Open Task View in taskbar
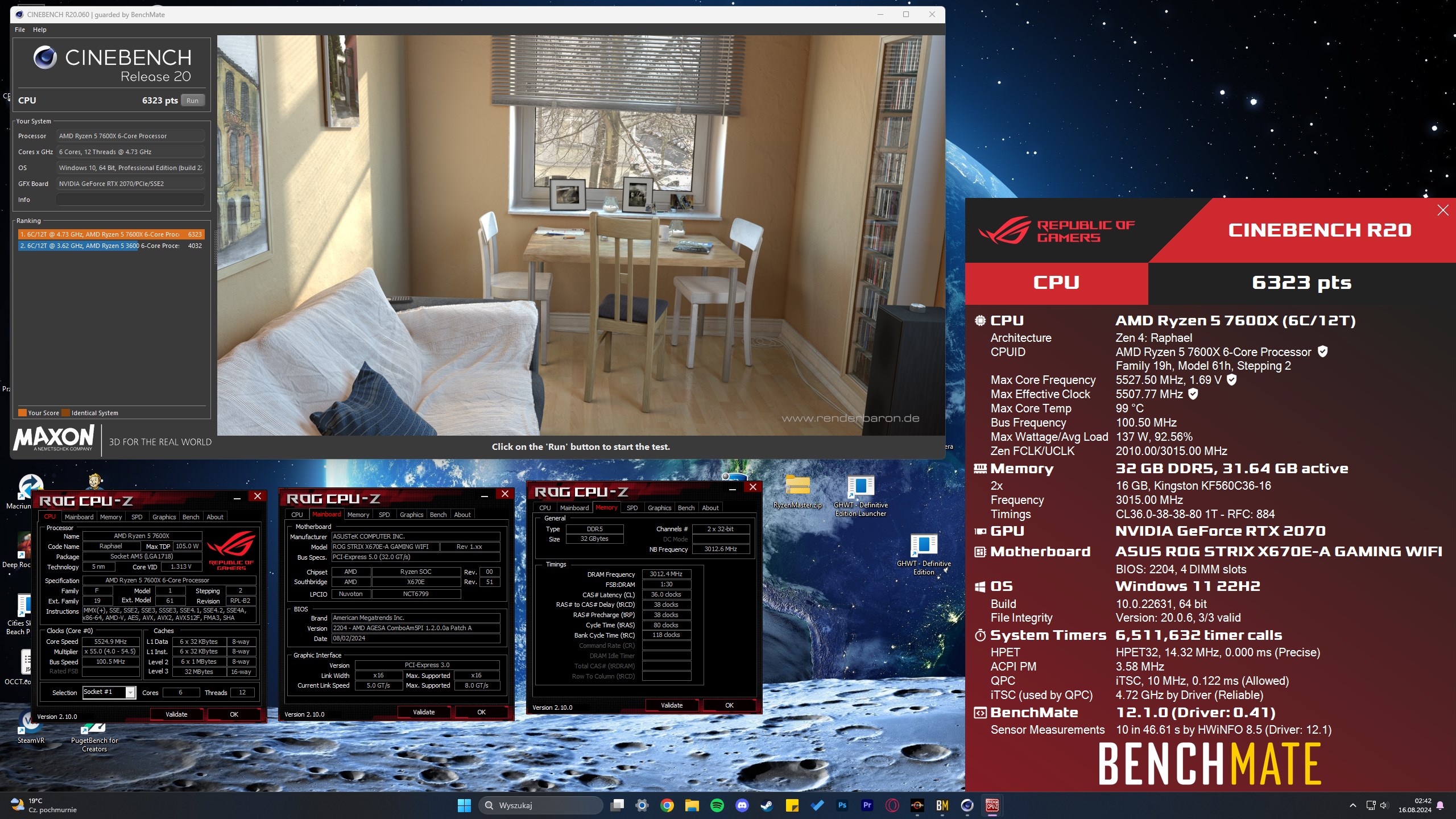The height and width of the screenshot is (819, 1456). coord(617,805)
